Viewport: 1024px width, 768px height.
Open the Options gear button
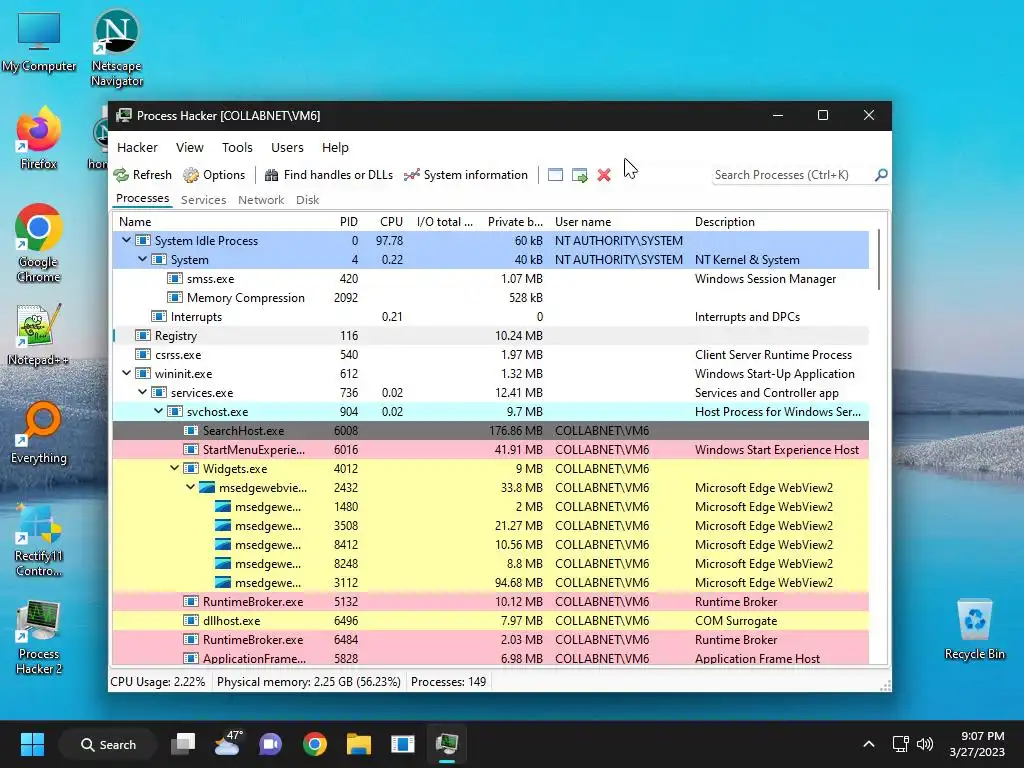pyautogui.click(x=214, y=175)
